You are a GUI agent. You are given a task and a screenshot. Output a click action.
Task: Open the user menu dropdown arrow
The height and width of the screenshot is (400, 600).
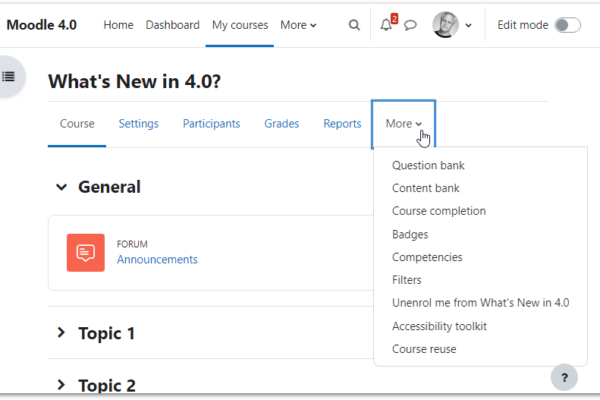[468, 26]
